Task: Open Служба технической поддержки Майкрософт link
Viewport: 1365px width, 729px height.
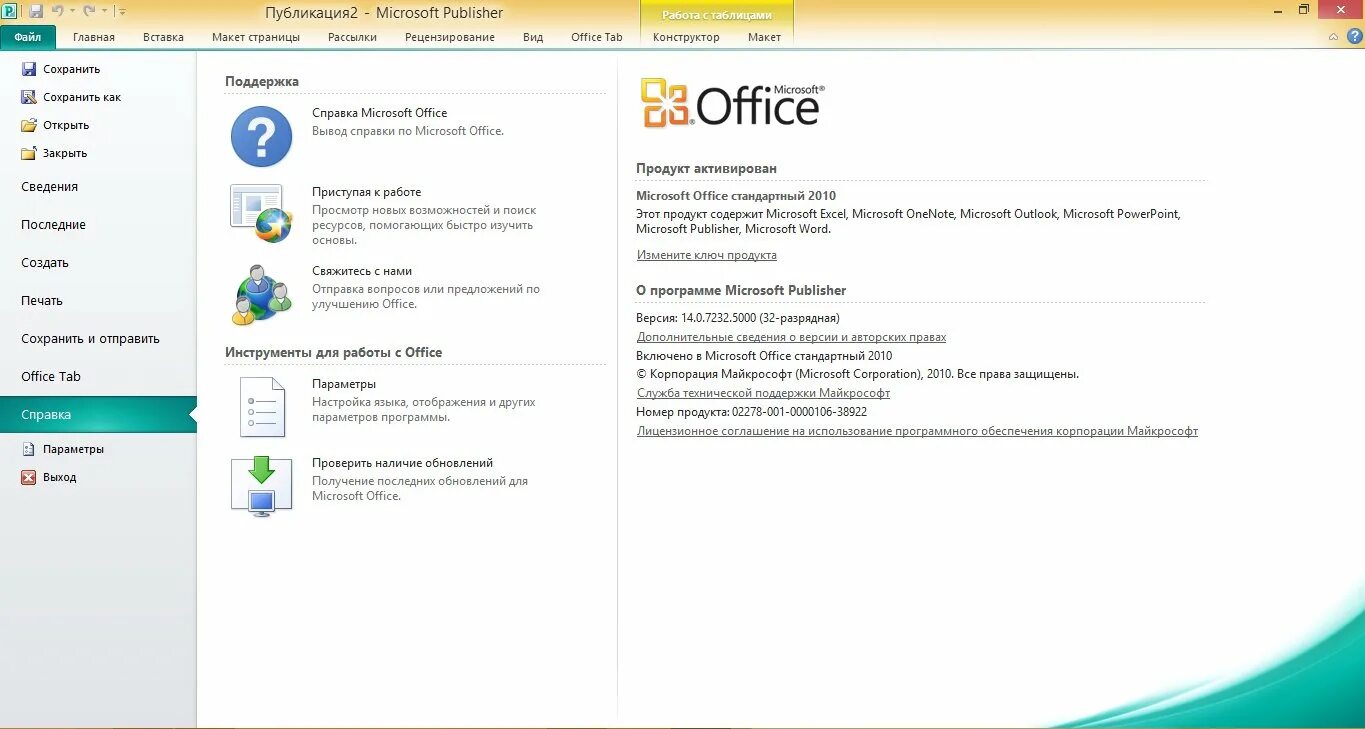Action: click(763, 393)
